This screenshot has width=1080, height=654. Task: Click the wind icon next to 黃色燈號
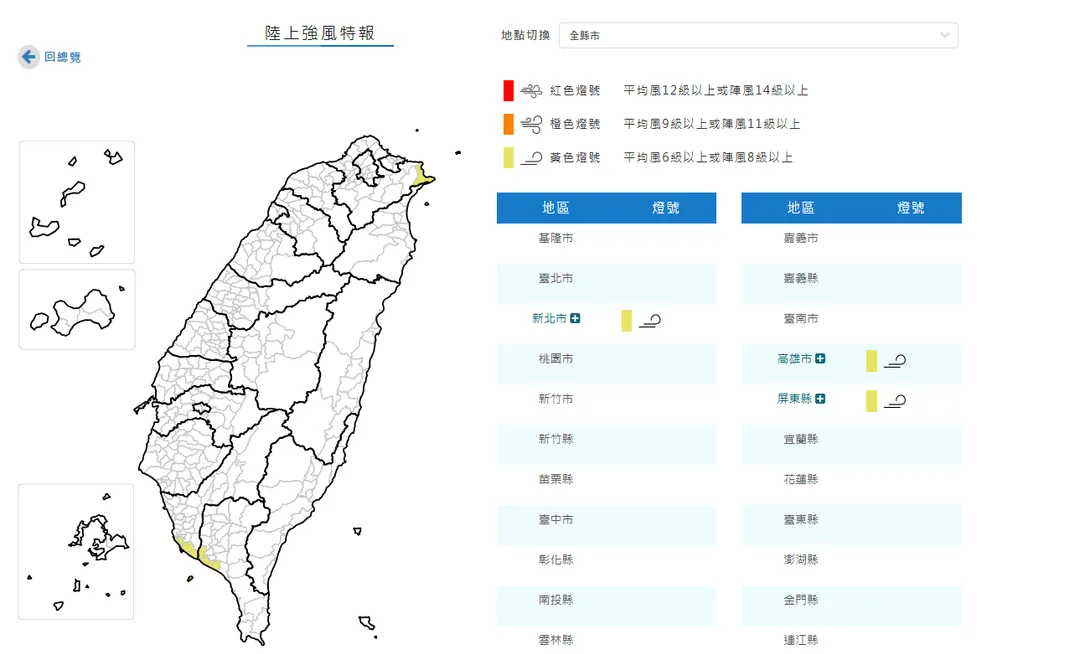click(531, 158)
